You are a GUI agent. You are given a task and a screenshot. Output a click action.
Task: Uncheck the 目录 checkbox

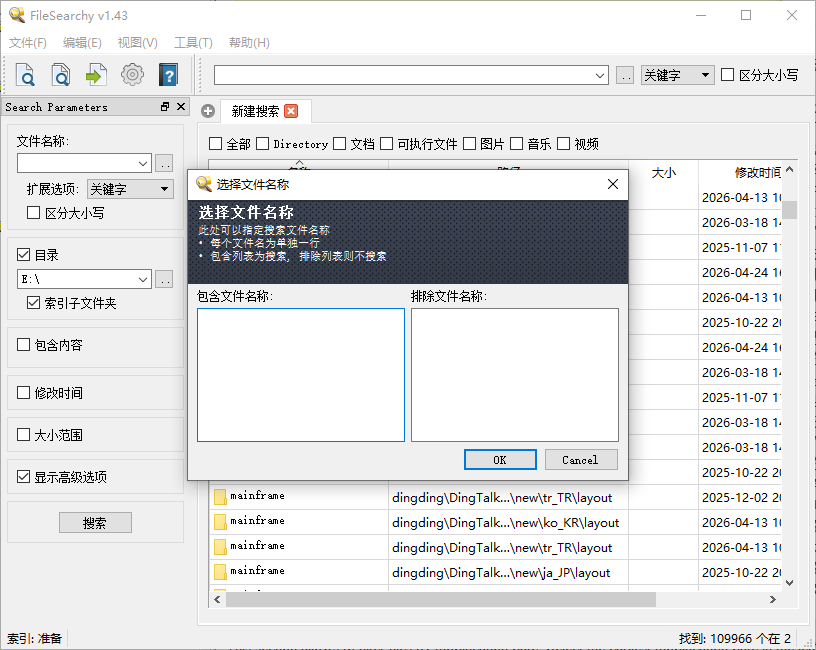coord(23,254)
